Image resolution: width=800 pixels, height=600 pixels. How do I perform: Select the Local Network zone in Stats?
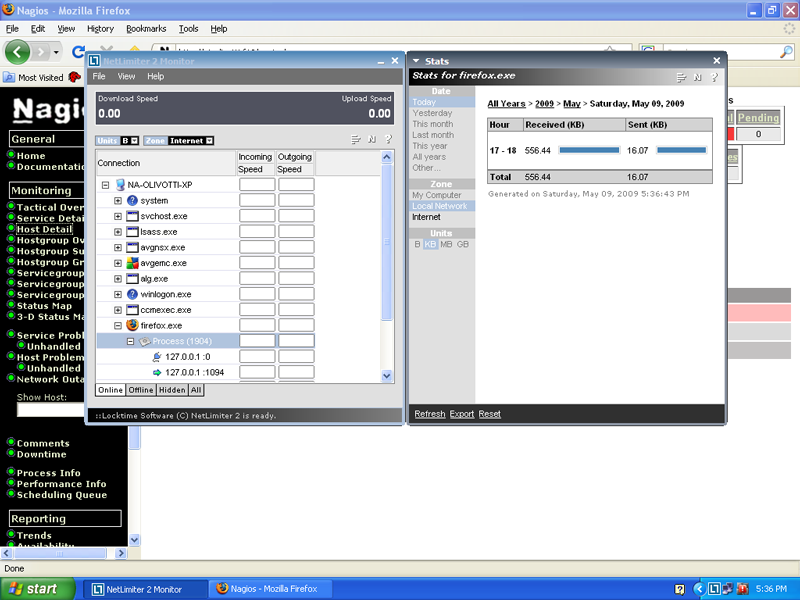440,206
